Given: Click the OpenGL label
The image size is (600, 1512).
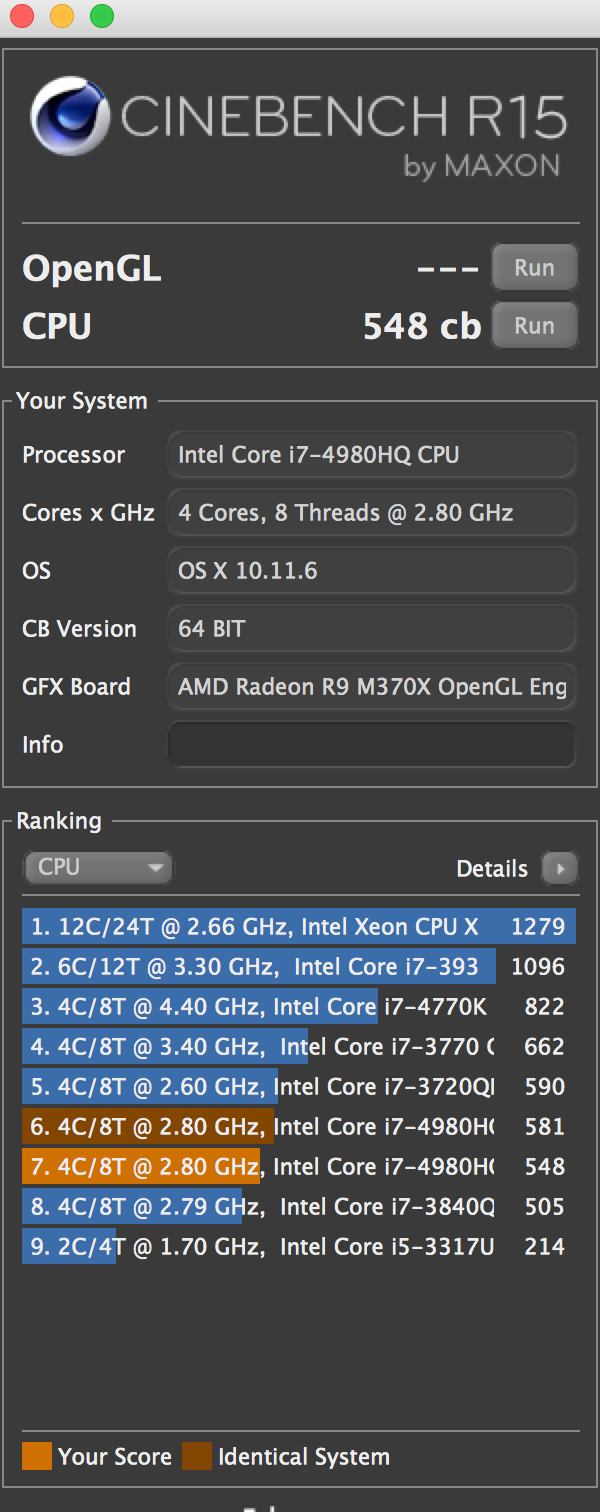Looking at the screenshot, I should click(x=92, y=269).
